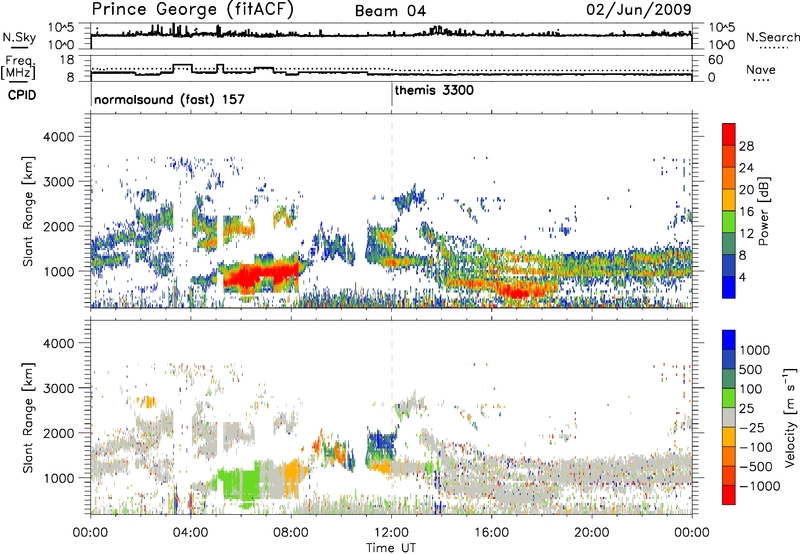Screen dimensions: 800x554
Task: Click the blue bottom power colorbar swatch
Action: point(729,287)
